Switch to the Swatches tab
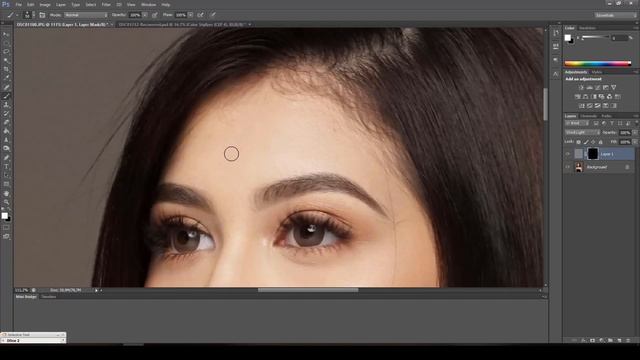640x360 pixels. [587, 28]
